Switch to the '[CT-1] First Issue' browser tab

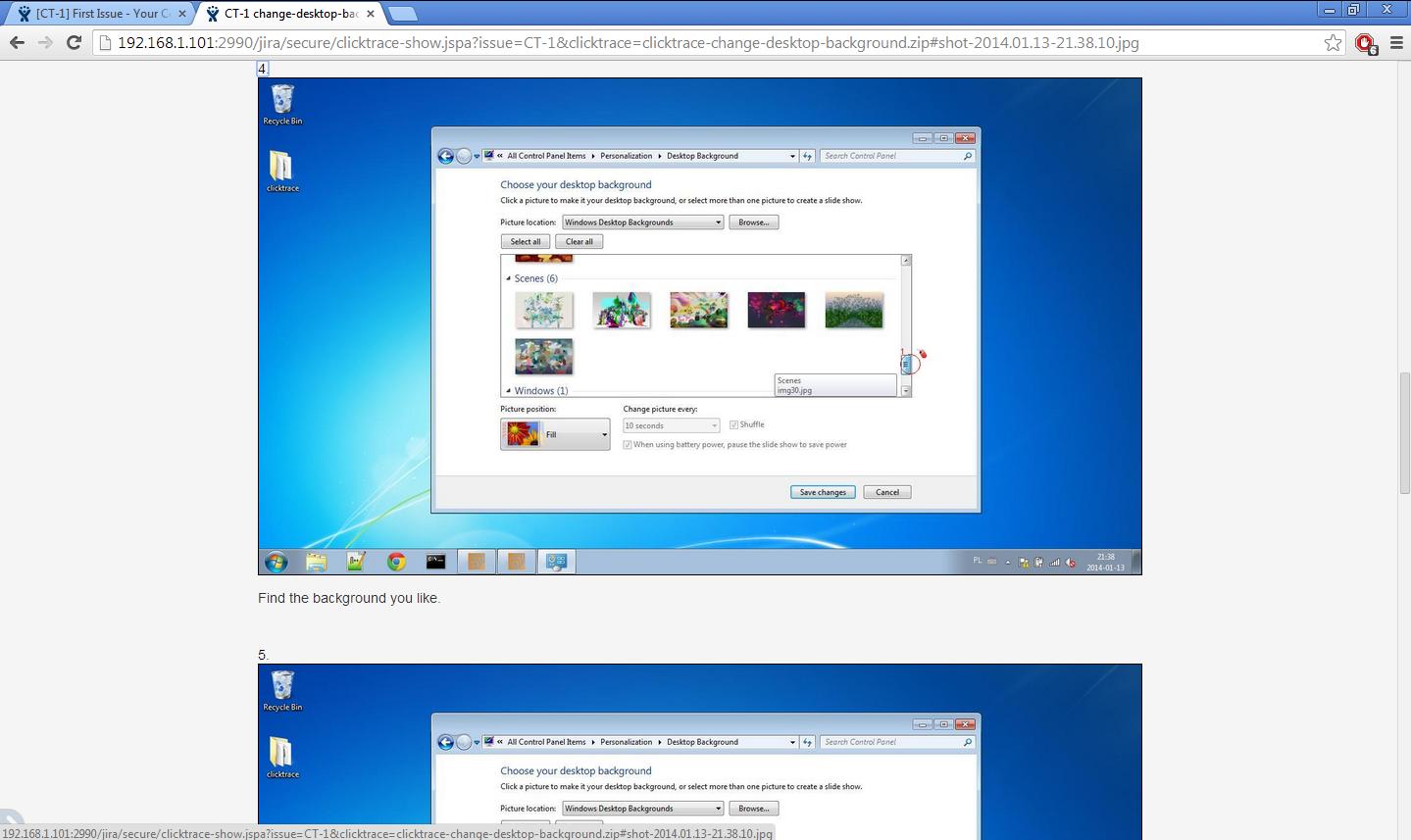pyautogui.click(x=98, y=14)
